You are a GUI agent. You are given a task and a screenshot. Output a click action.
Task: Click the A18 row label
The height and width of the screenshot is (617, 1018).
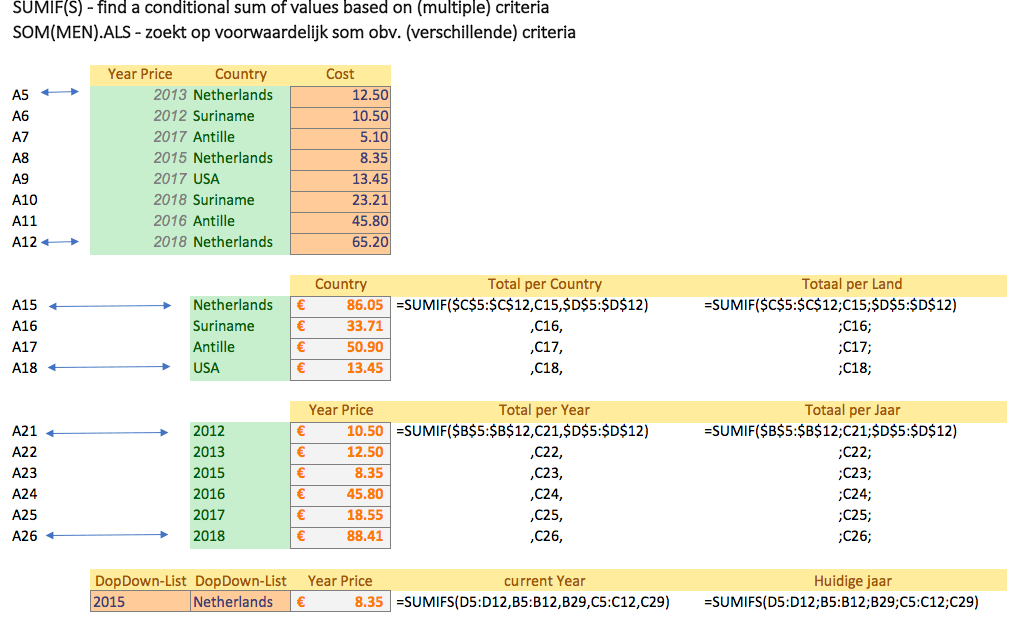[x=24, y=368]
